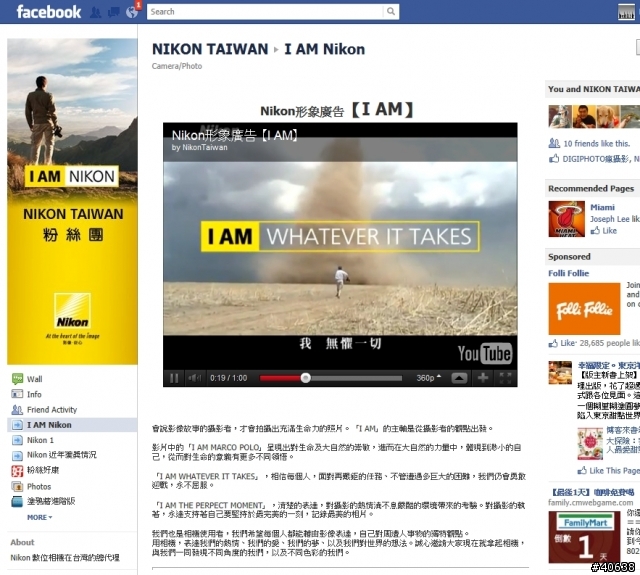
Task: Click the About heading in sidebar
Action: tap(22, 542)
